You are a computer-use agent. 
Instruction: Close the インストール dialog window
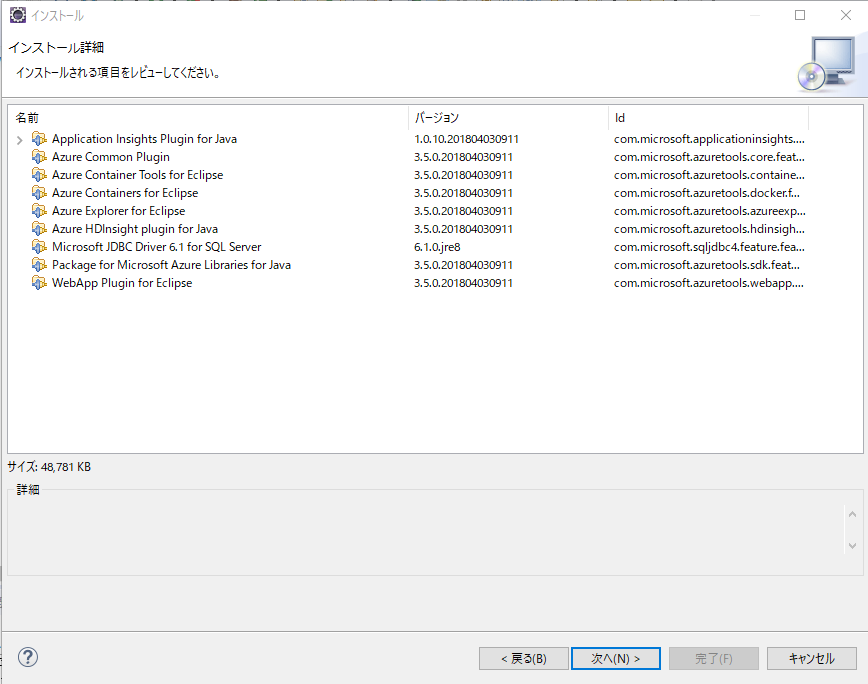[846, 15]
